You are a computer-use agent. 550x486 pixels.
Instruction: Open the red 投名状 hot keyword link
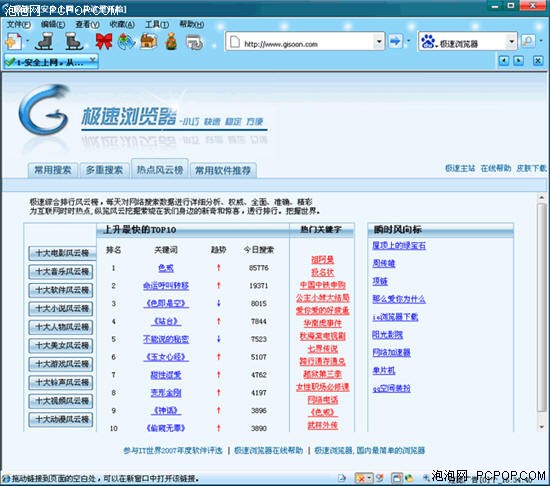[323, 272]
